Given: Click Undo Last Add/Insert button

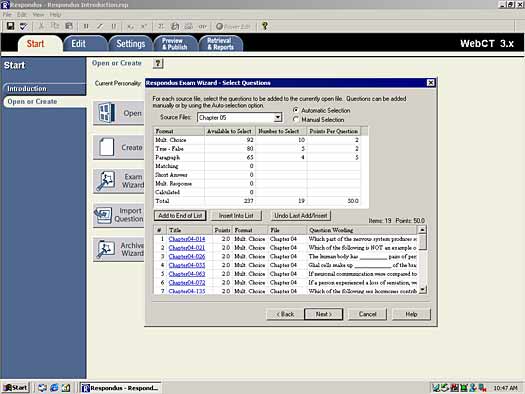Looking at the screenshot, I should 301,216.
